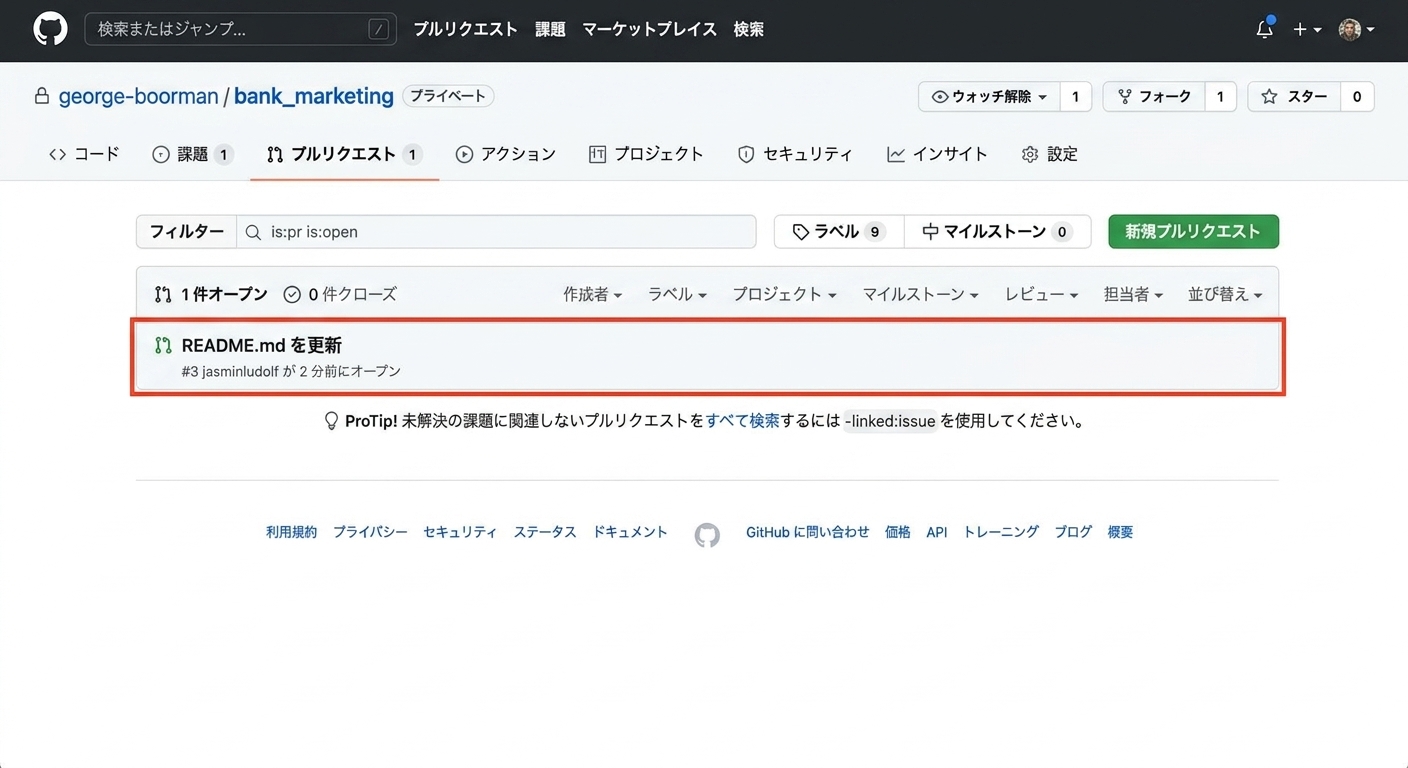The height and width of the screenshot is (768, 1408).
Task: Click the フォーク button
Action: pos(1154,97)
